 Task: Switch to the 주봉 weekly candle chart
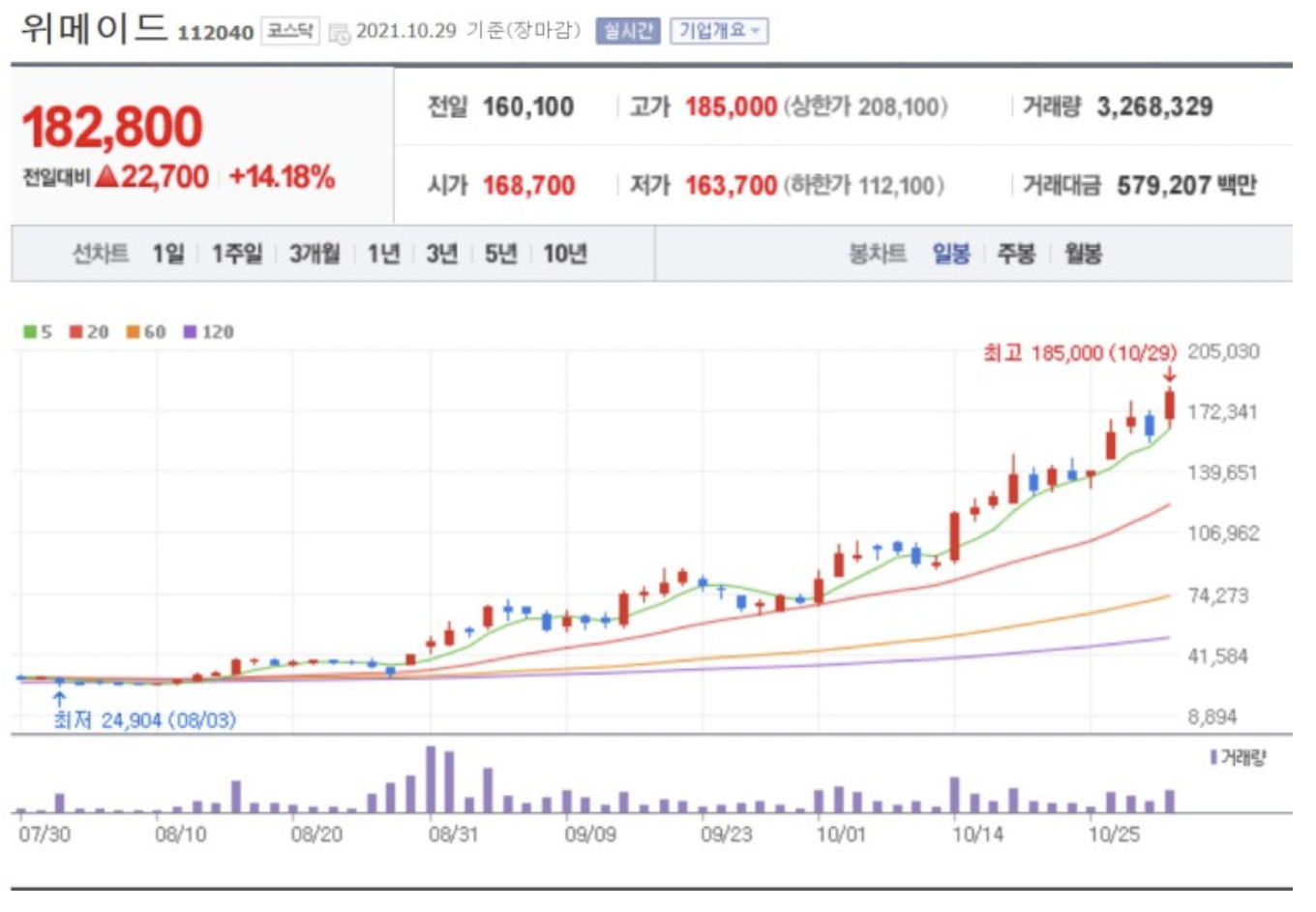click(1017, 254)
